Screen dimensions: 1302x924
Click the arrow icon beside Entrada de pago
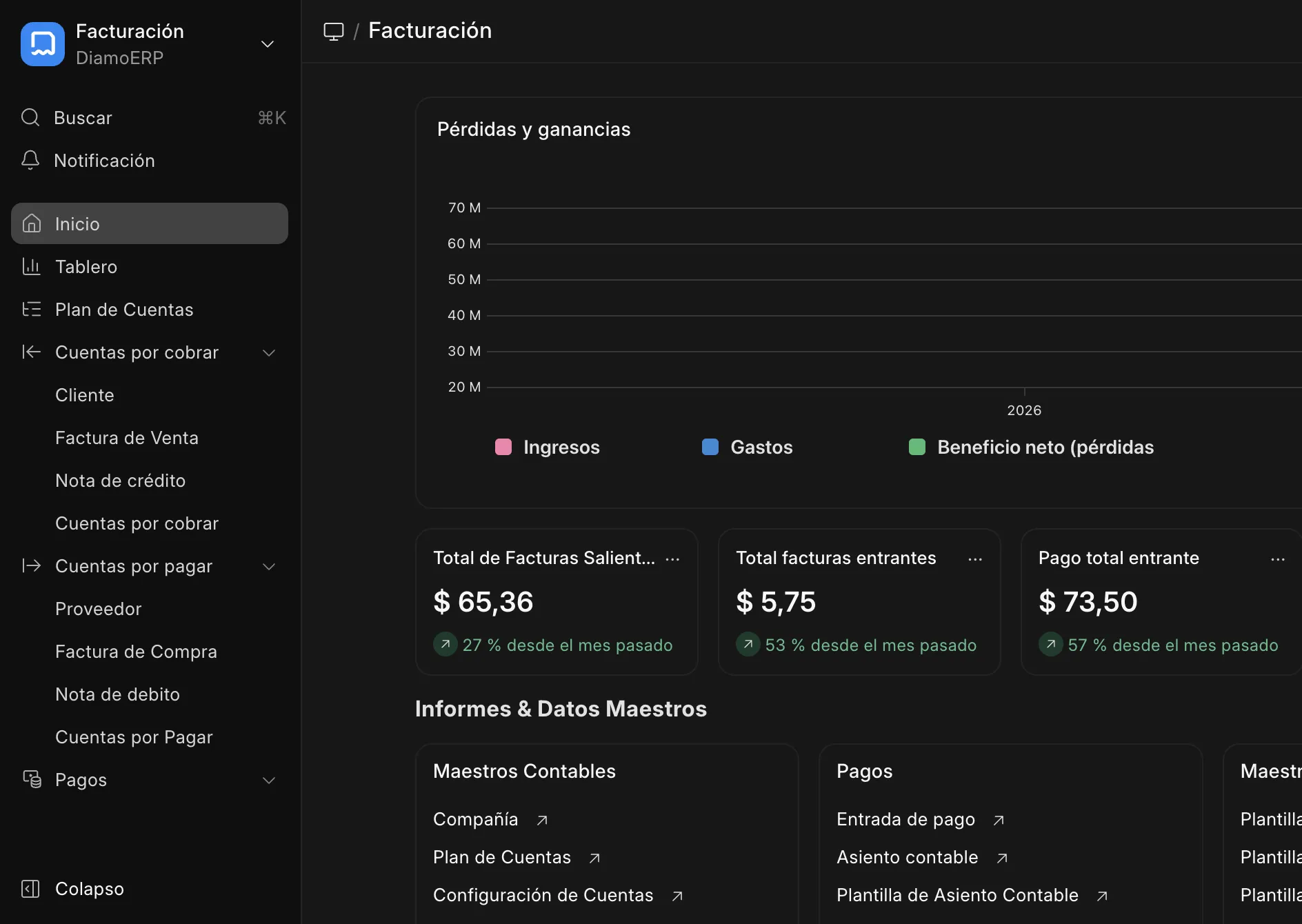999,820
